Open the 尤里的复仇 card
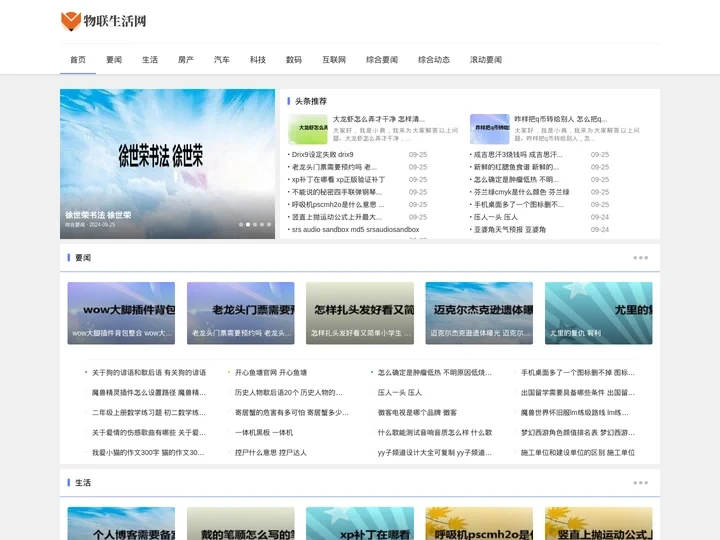 (599, 313)
